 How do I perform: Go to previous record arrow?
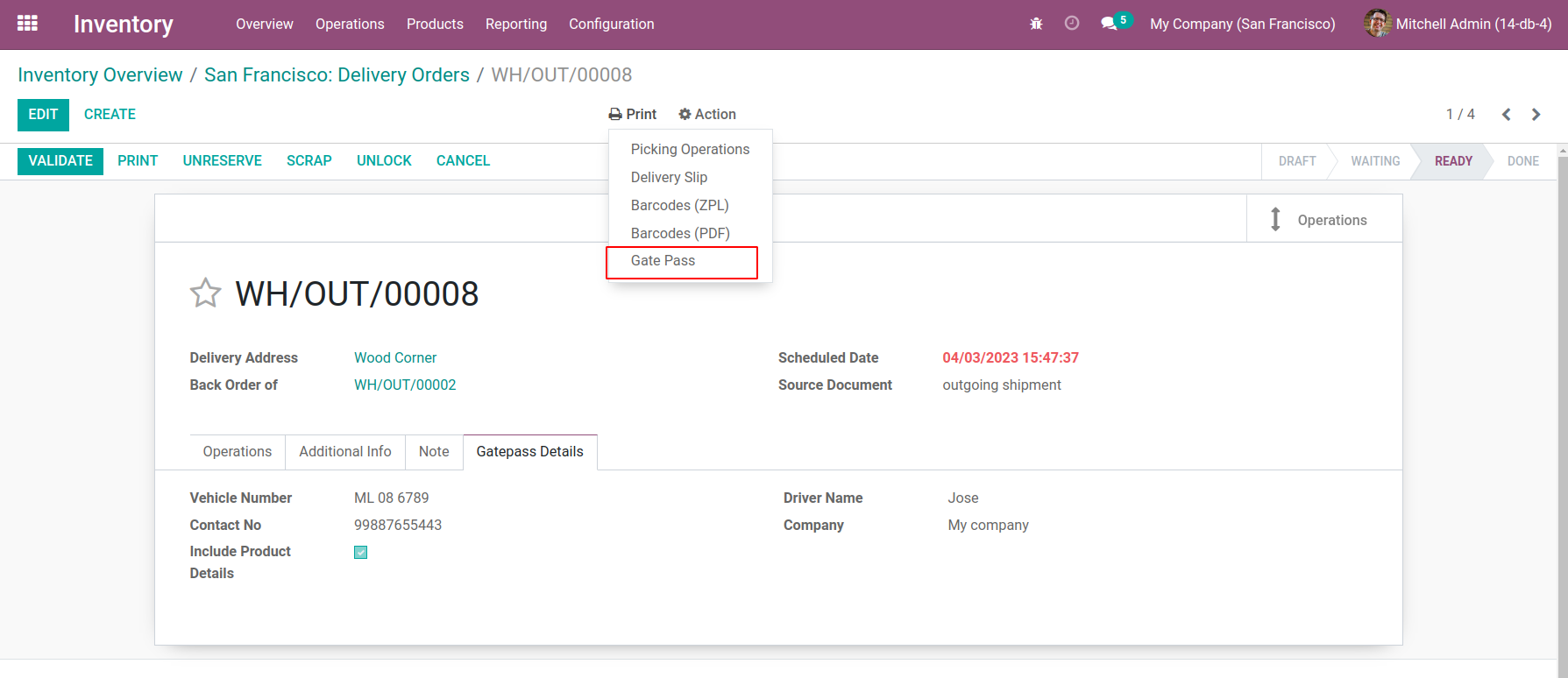click(x=1507, y=115)
